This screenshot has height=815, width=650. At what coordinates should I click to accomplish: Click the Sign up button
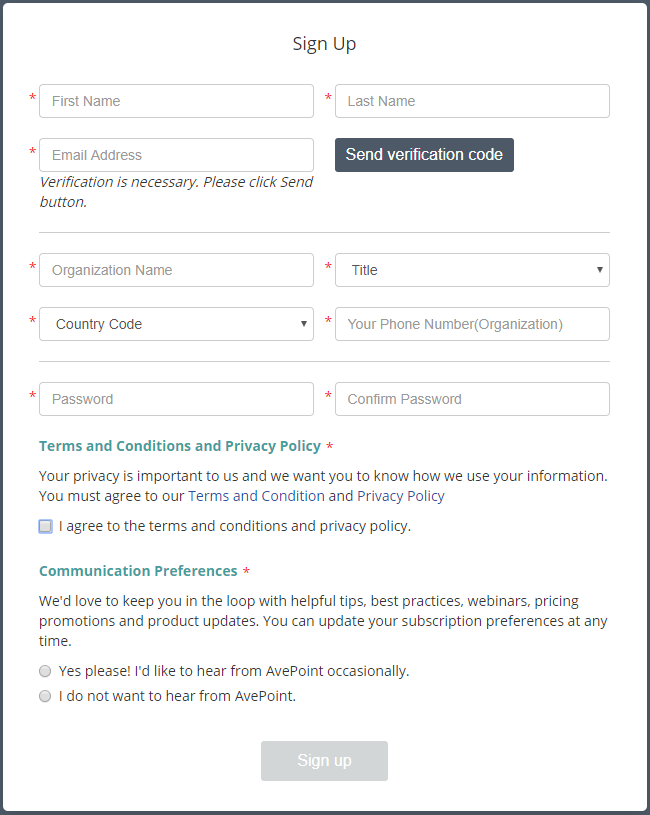click(x=324, y=761)
